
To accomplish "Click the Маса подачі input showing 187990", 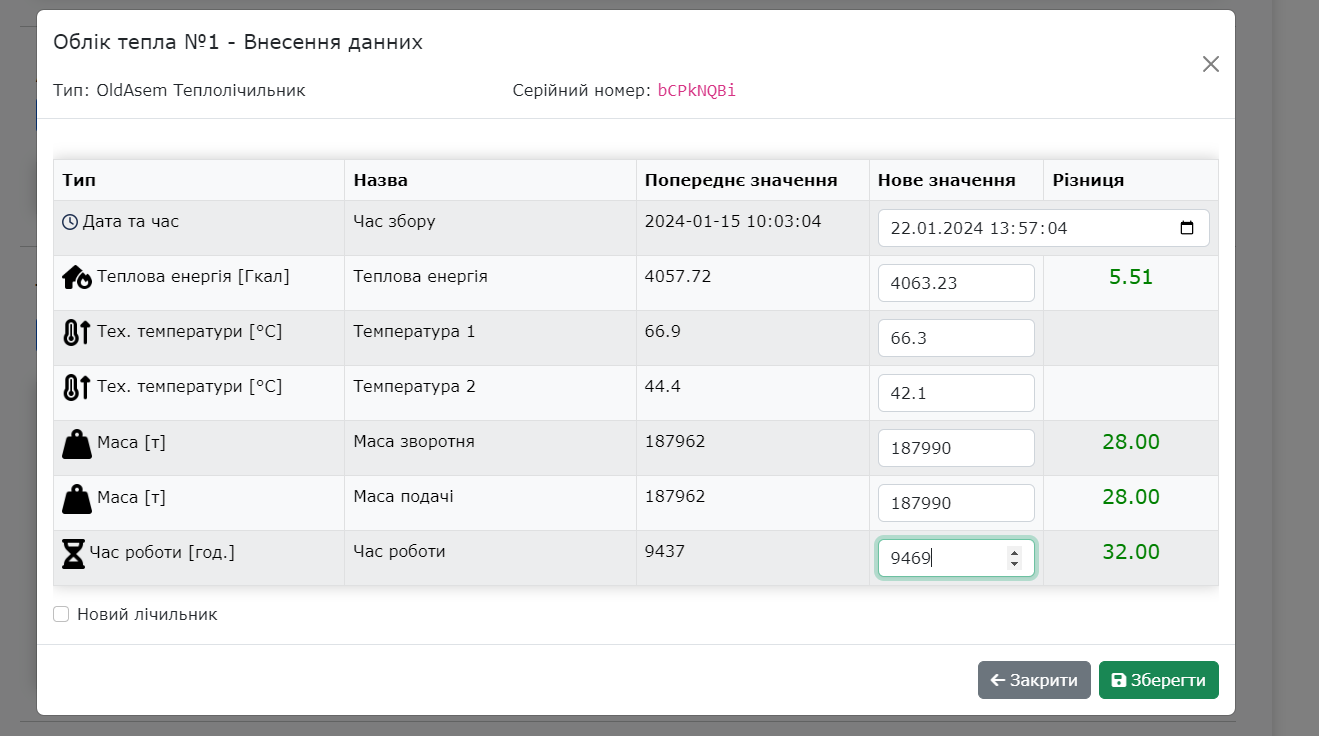I will pos(955,503).
